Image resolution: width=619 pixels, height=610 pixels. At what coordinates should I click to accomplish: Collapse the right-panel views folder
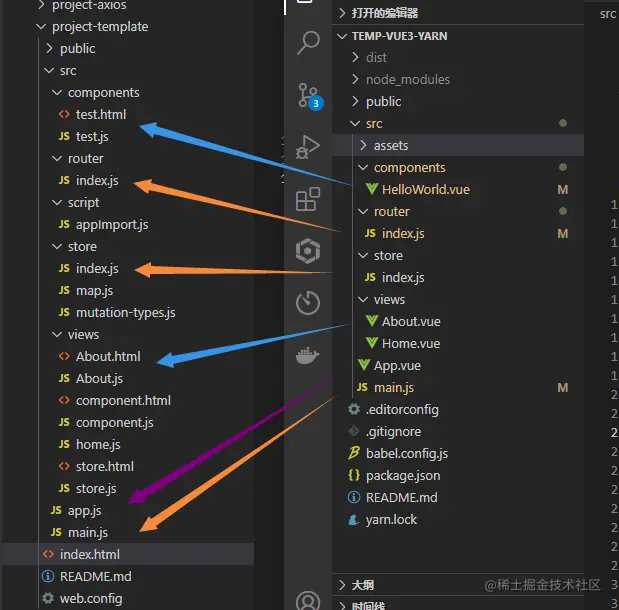click(363, 299)
